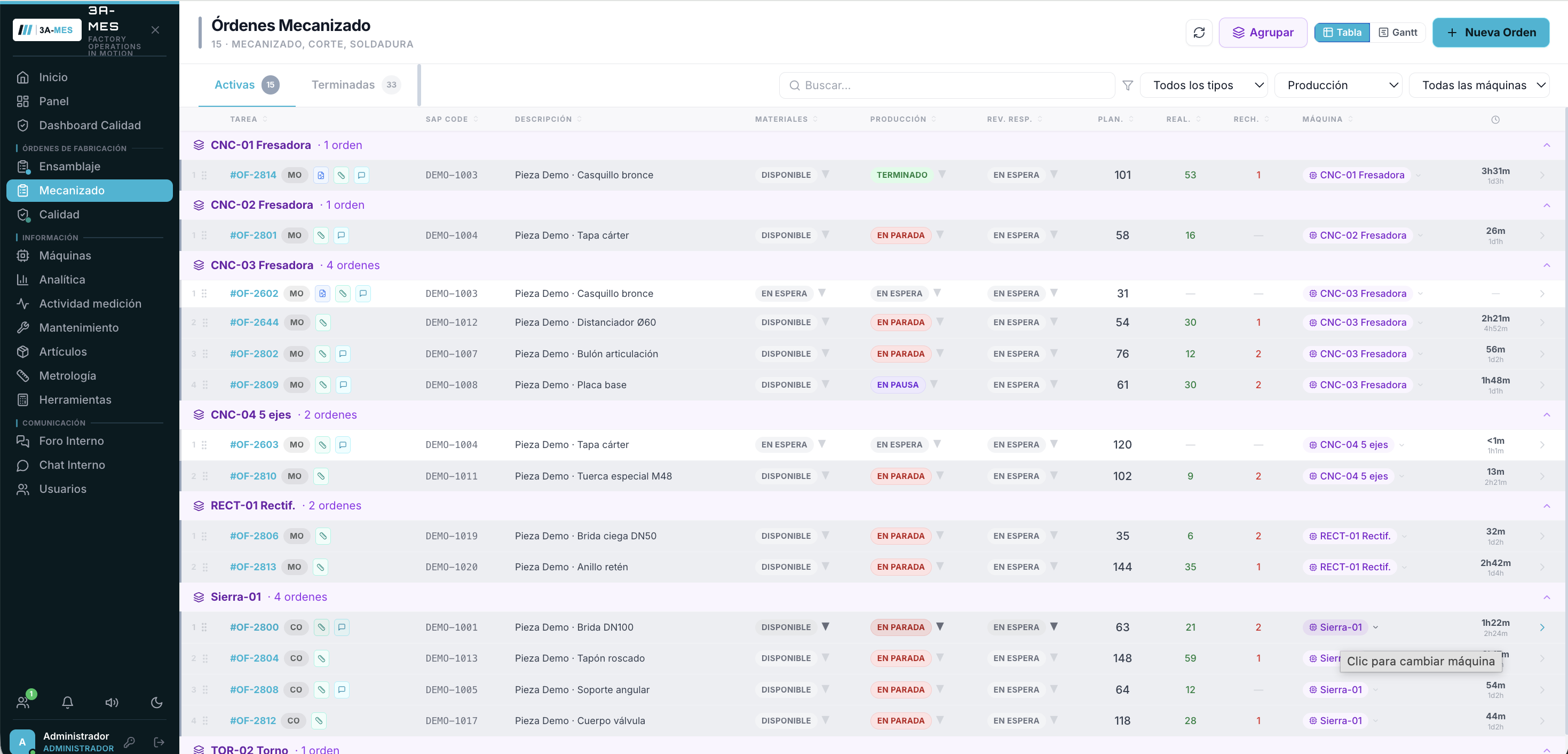Open Máquinas in the sidebar
1568x754 pixels.
(x=90, y=256)
